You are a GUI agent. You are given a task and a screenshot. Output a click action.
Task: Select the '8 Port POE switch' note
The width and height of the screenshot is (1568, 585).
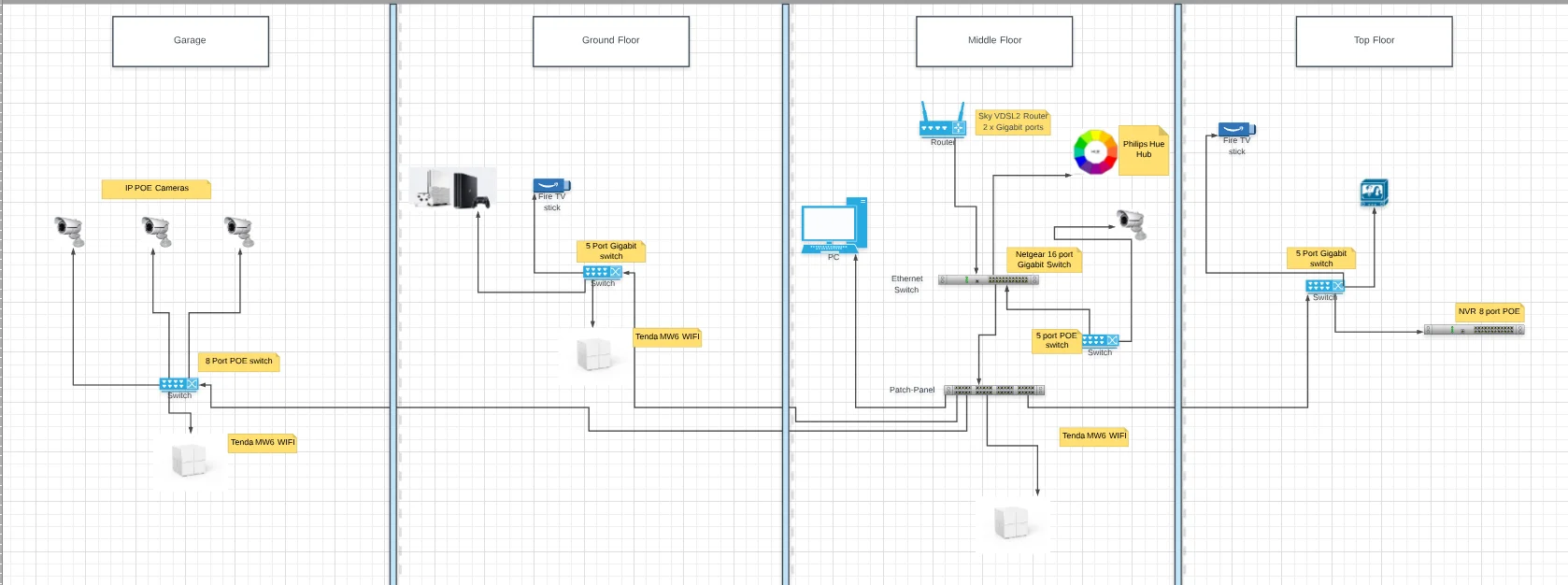238,362
